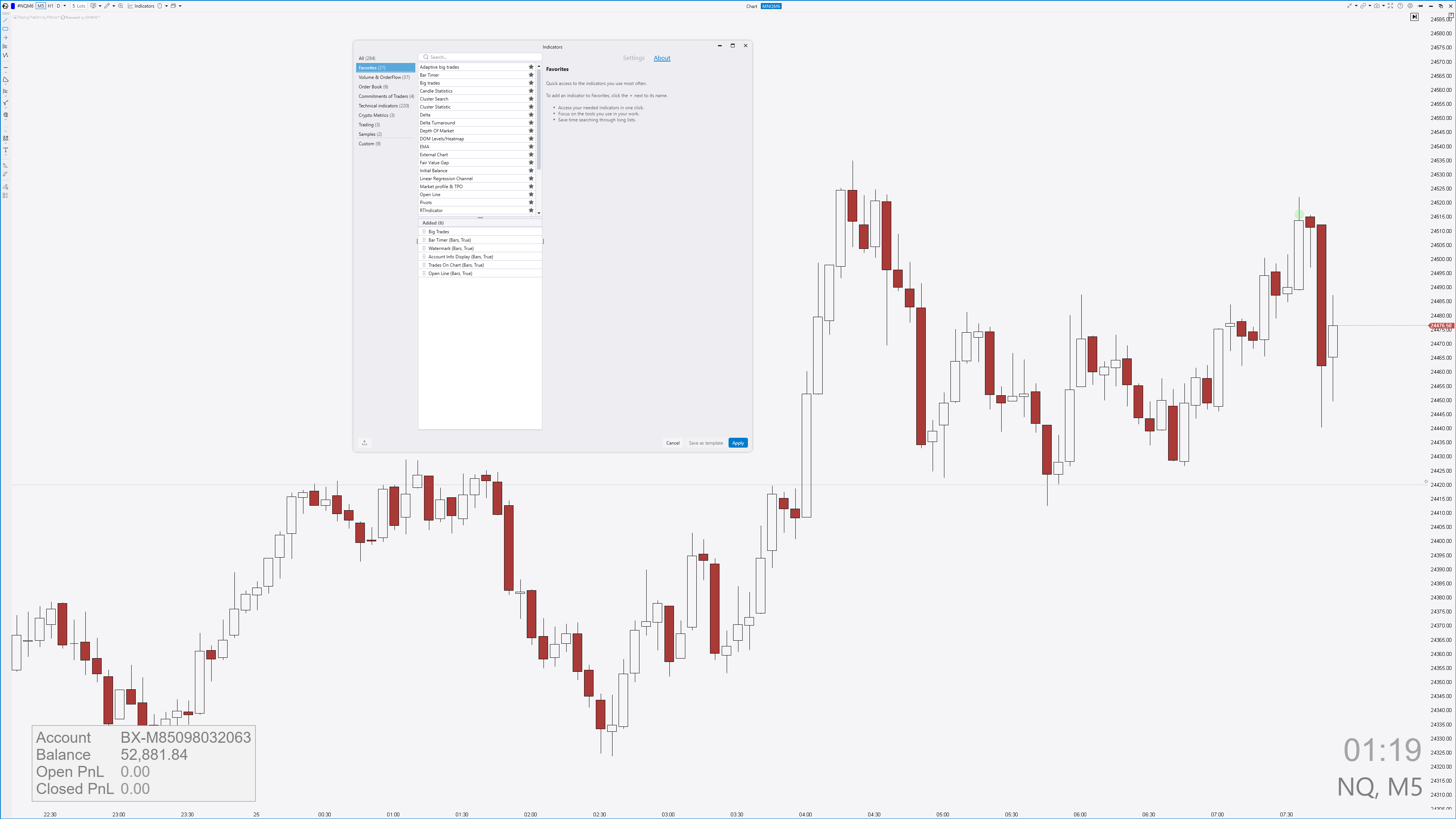Select the spiral Fibonacci tool

coord(6,115)
